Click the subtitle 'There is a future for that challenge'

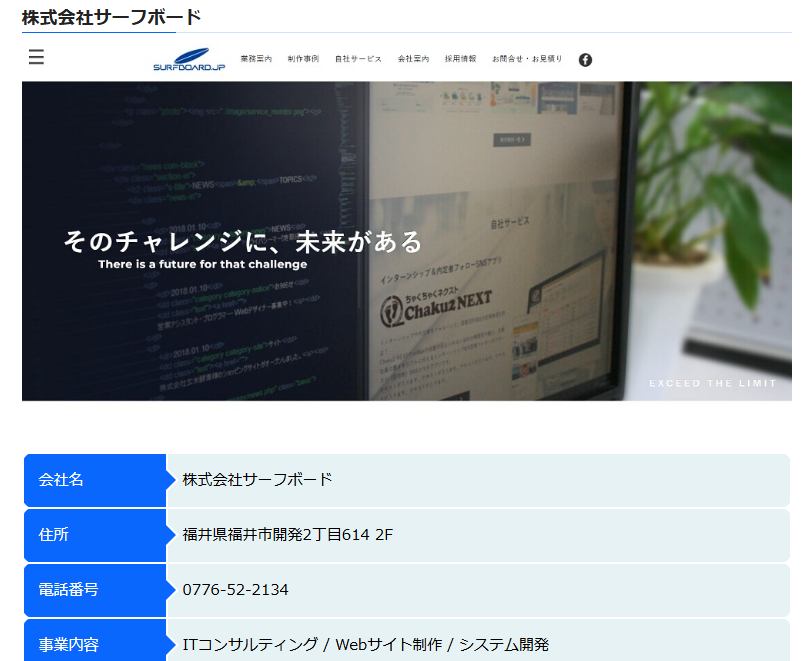203,264
